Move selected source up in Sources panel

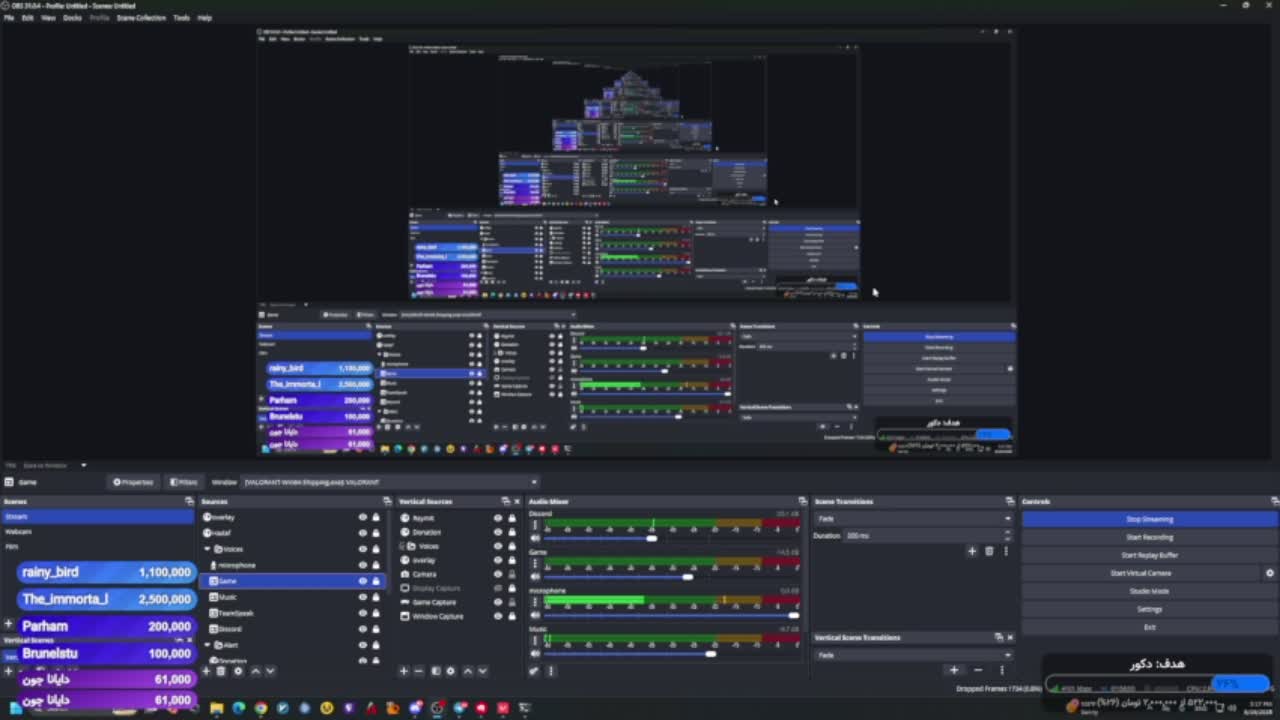tap(255, 671)
